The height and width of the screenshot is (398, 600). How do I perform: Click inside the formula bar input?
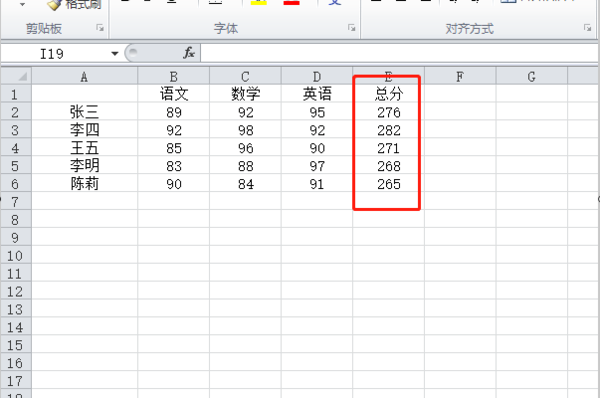click(x=399, y=53)
